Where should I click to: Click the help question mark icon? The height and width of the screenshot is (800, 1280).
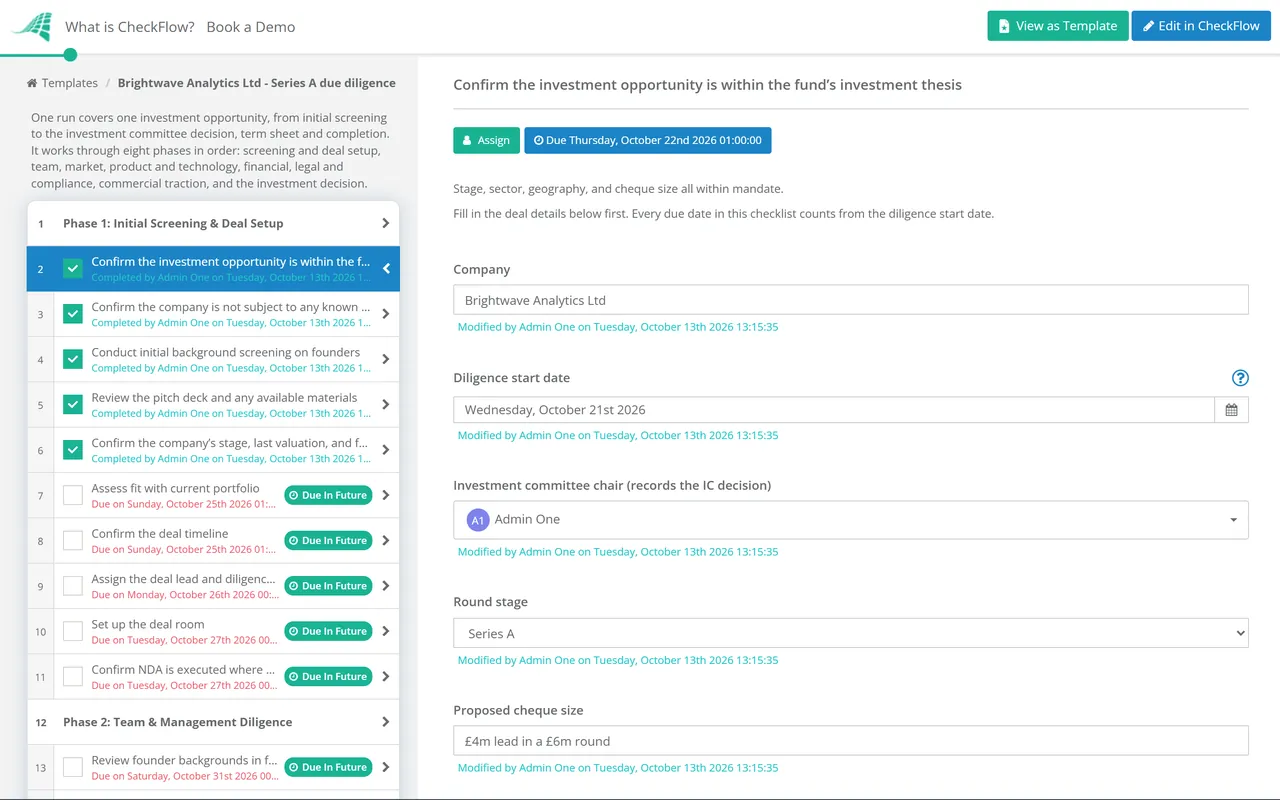1240,378
